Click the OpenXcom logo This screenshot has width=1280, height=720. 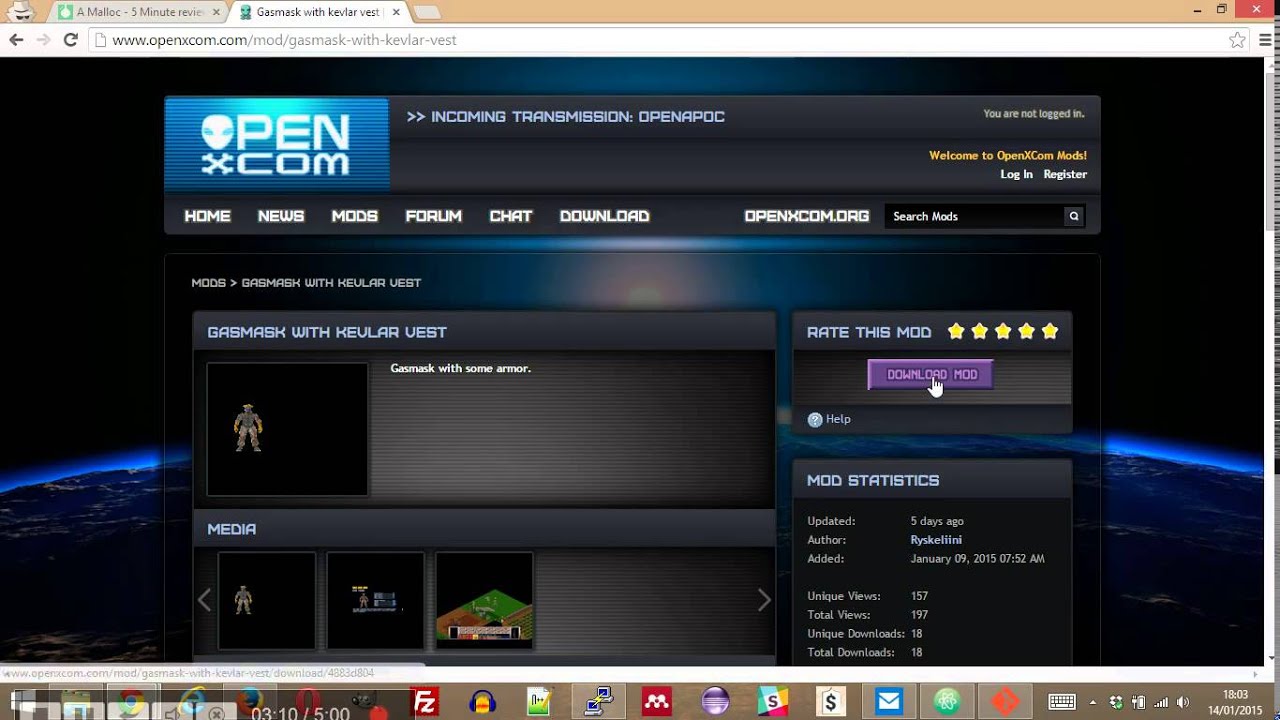pyautogui.click(x=277, y=145)
